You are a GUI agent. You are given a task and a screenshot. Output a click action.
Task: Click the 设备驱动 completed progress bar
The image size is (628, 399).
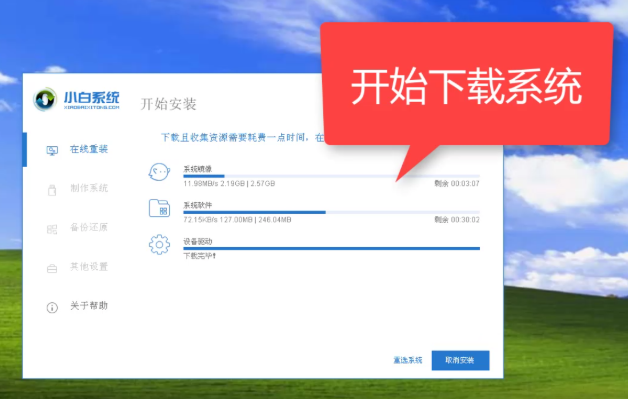pyautogui.click(x=331, y=248)
